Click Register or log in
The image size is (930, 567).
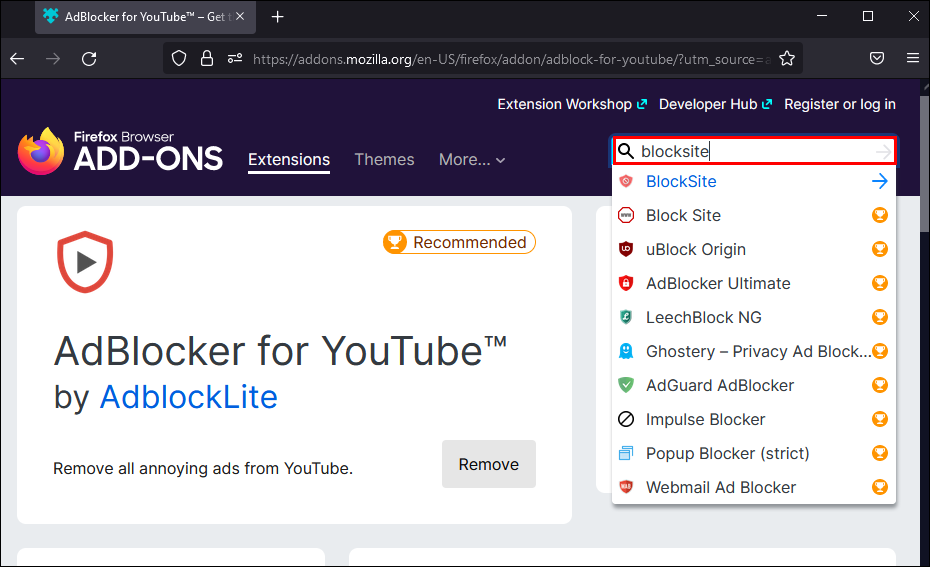[840, 104]
